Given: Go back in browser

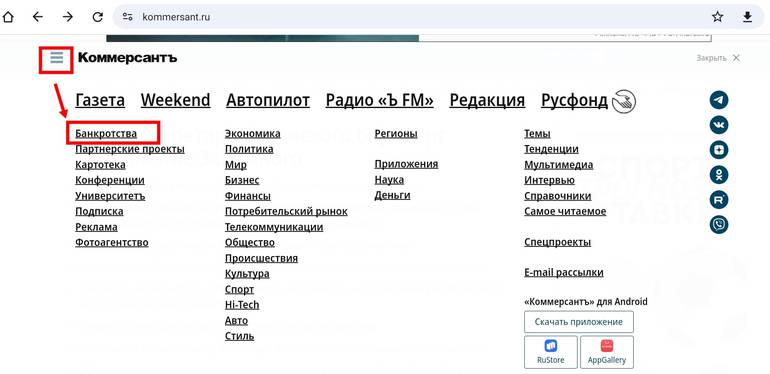Looking at the screenshot, I should click(x=38, y=17).
